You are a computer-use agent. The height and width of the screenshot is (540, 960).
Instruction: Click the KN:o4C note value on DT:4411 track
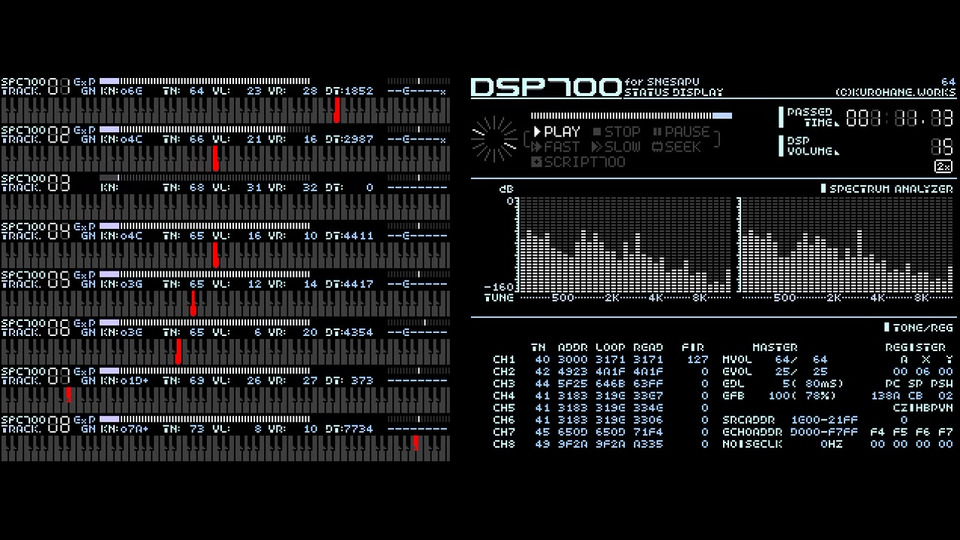coord(121,236)
